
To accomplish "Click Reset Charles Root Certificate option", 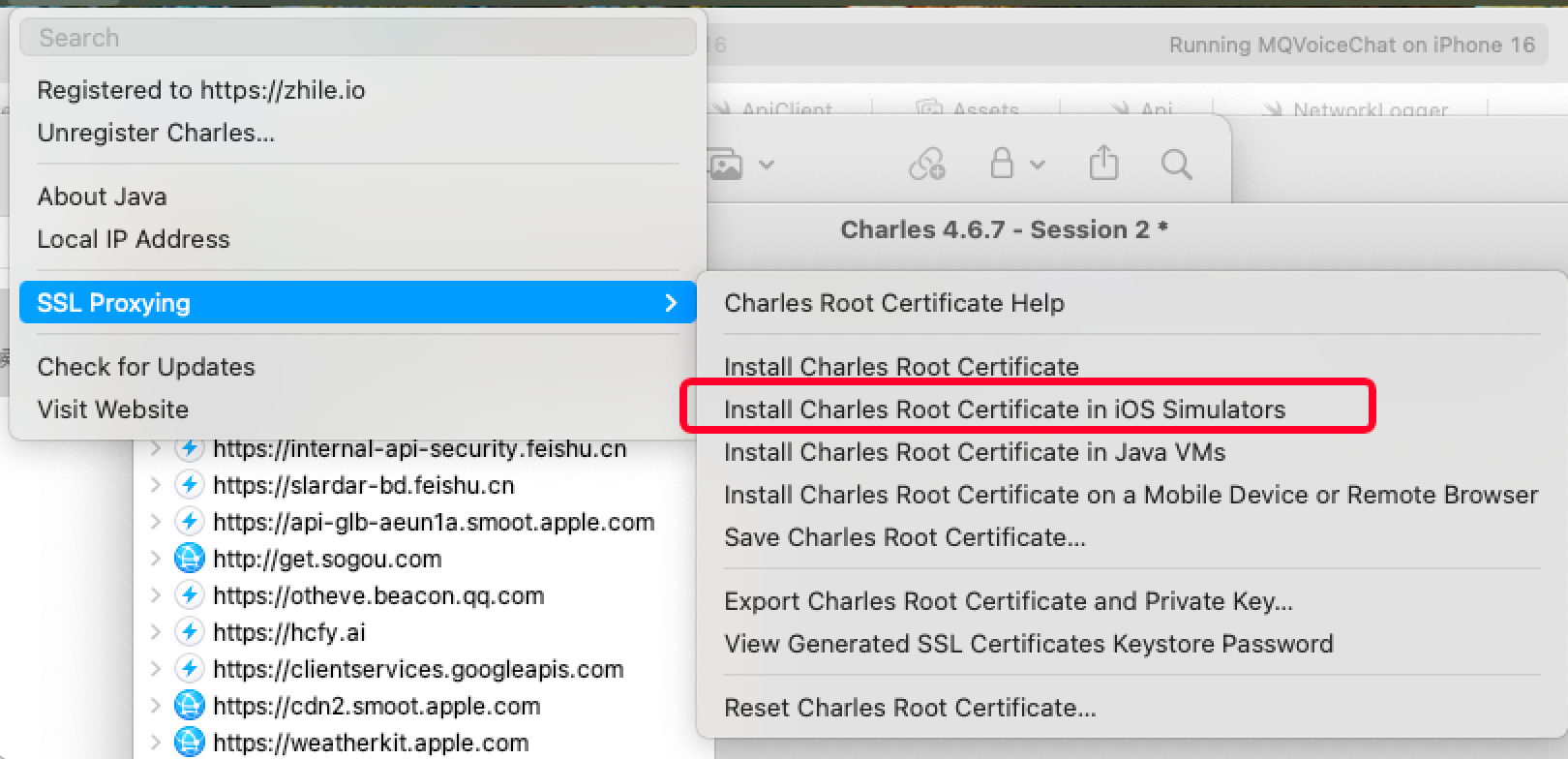I will 910,708.
